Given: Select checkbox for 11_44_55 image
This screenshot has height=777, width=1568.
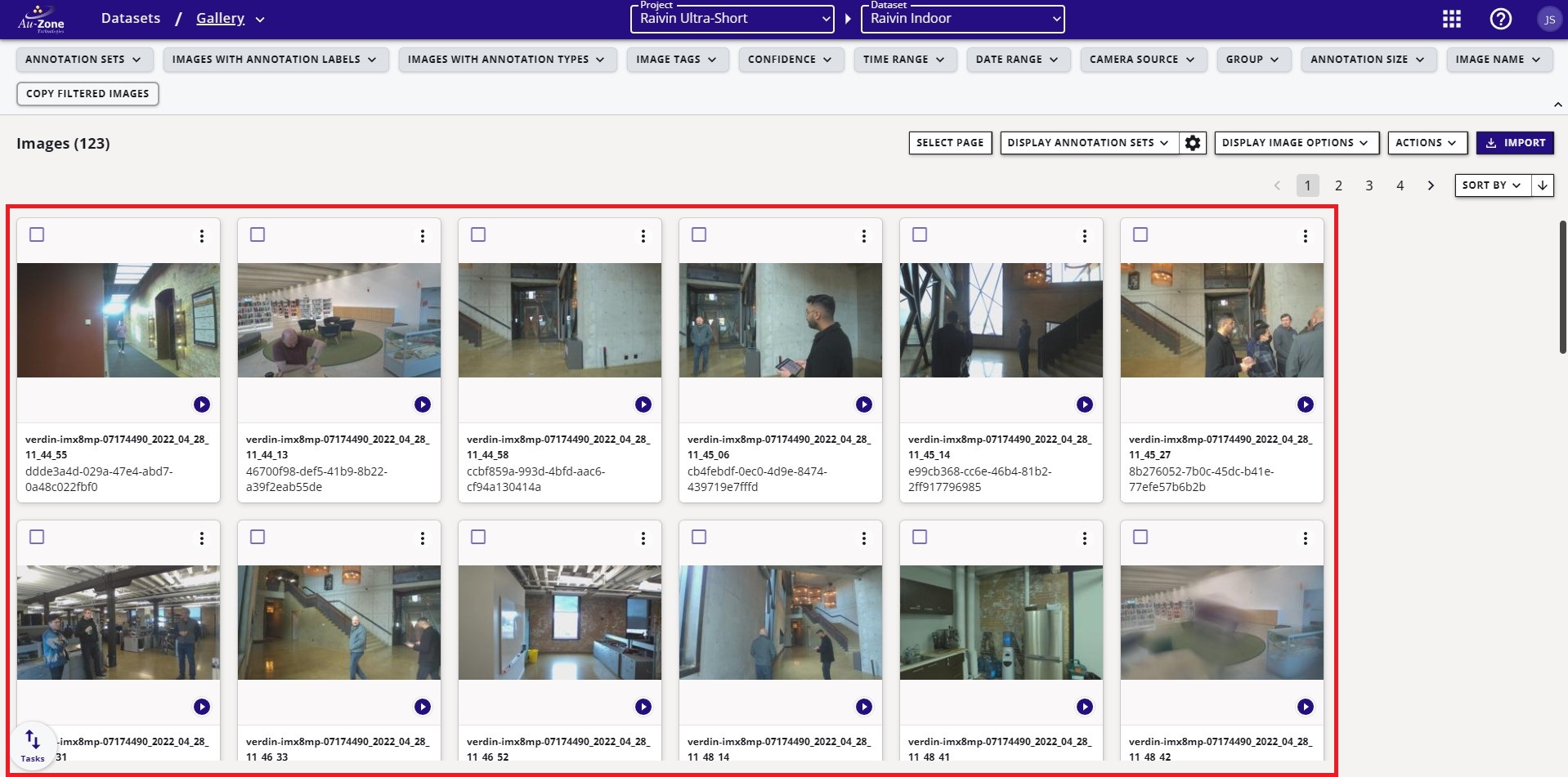Looking at the screenshot, I should tap(37, 234).
